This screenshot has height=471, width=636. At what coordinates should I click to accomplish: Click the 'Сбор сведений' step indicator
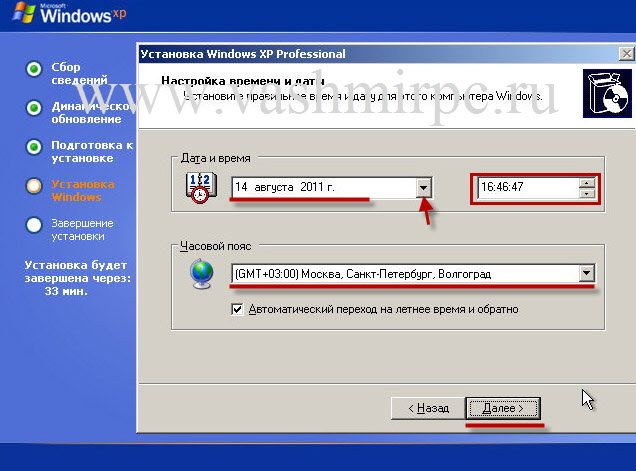tap(34, 69)
